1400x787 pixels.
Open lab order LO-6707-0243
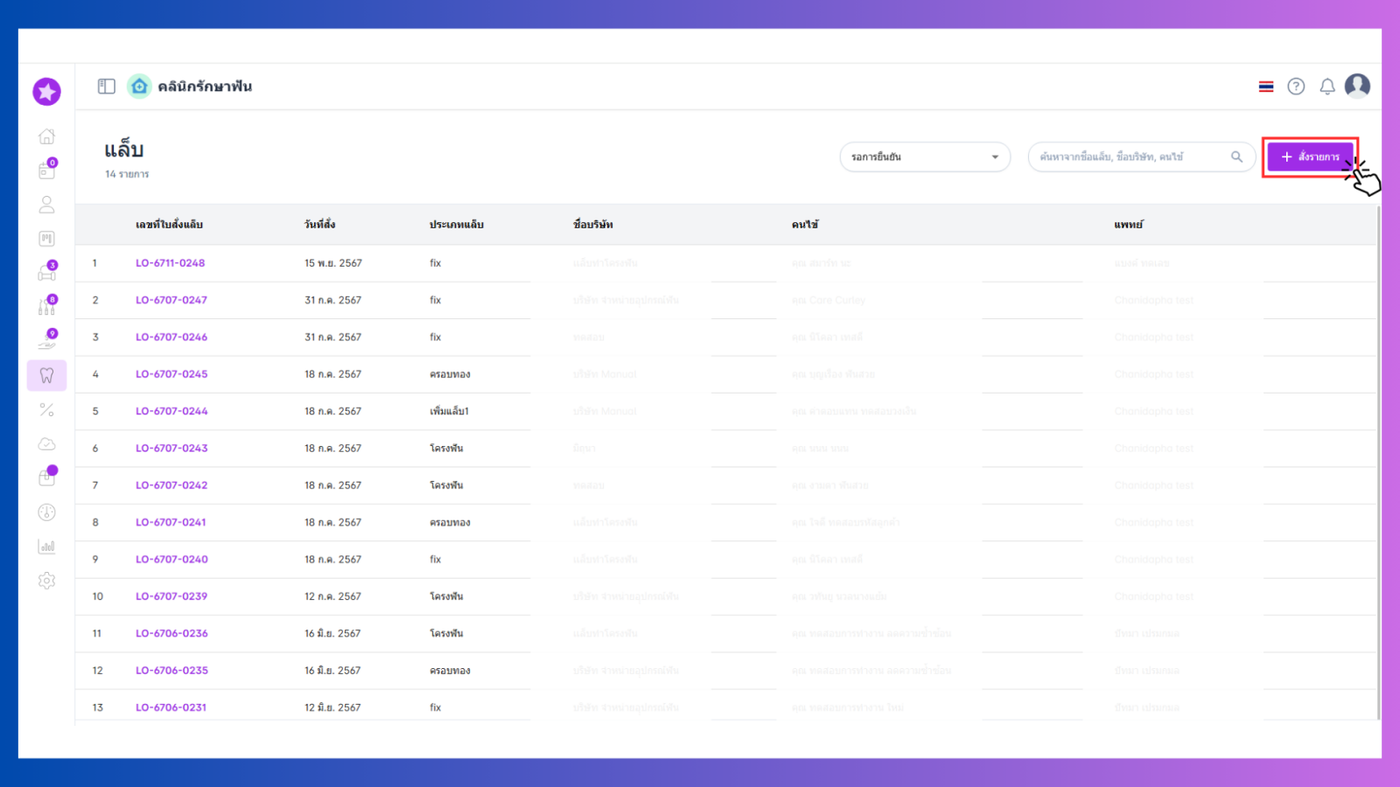(171, 448)
